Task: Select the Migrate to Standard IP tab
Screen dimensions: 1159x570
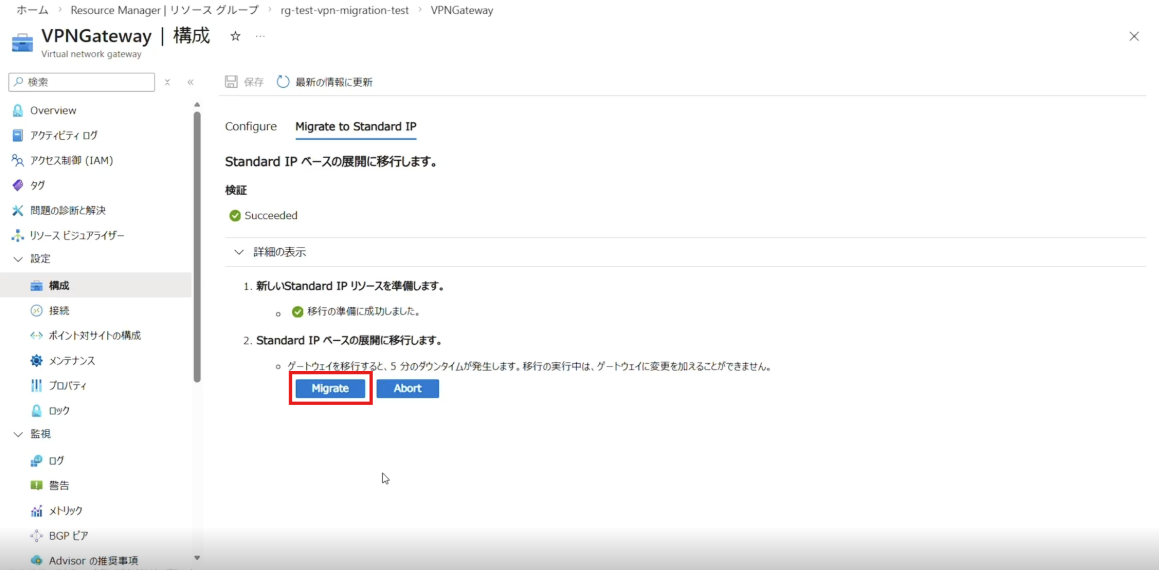Action: click(355, 127)
